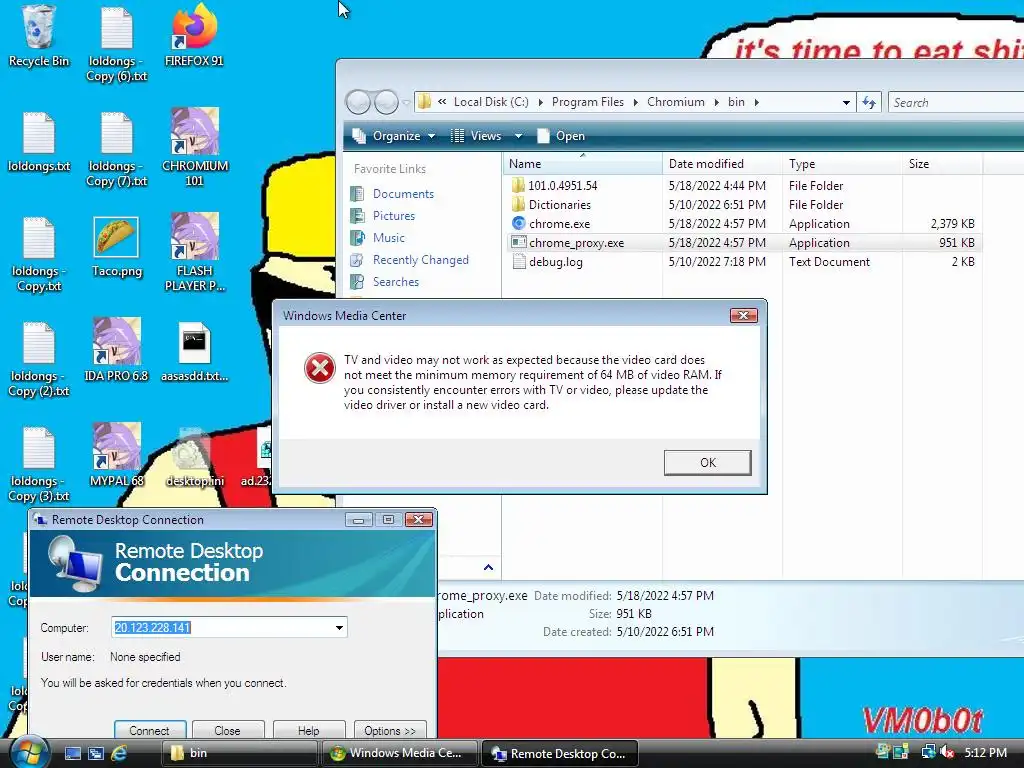Select loldongs - Copy (6).txt on desktop
The height and width of the screenshot is (768, 1024).
tap(116, 44)
